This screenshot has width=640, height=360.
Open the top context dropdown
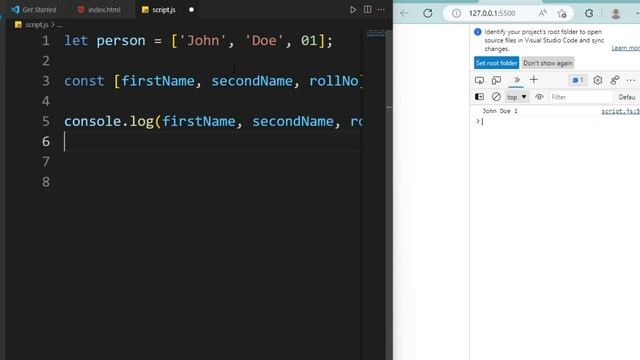point(517,97)
